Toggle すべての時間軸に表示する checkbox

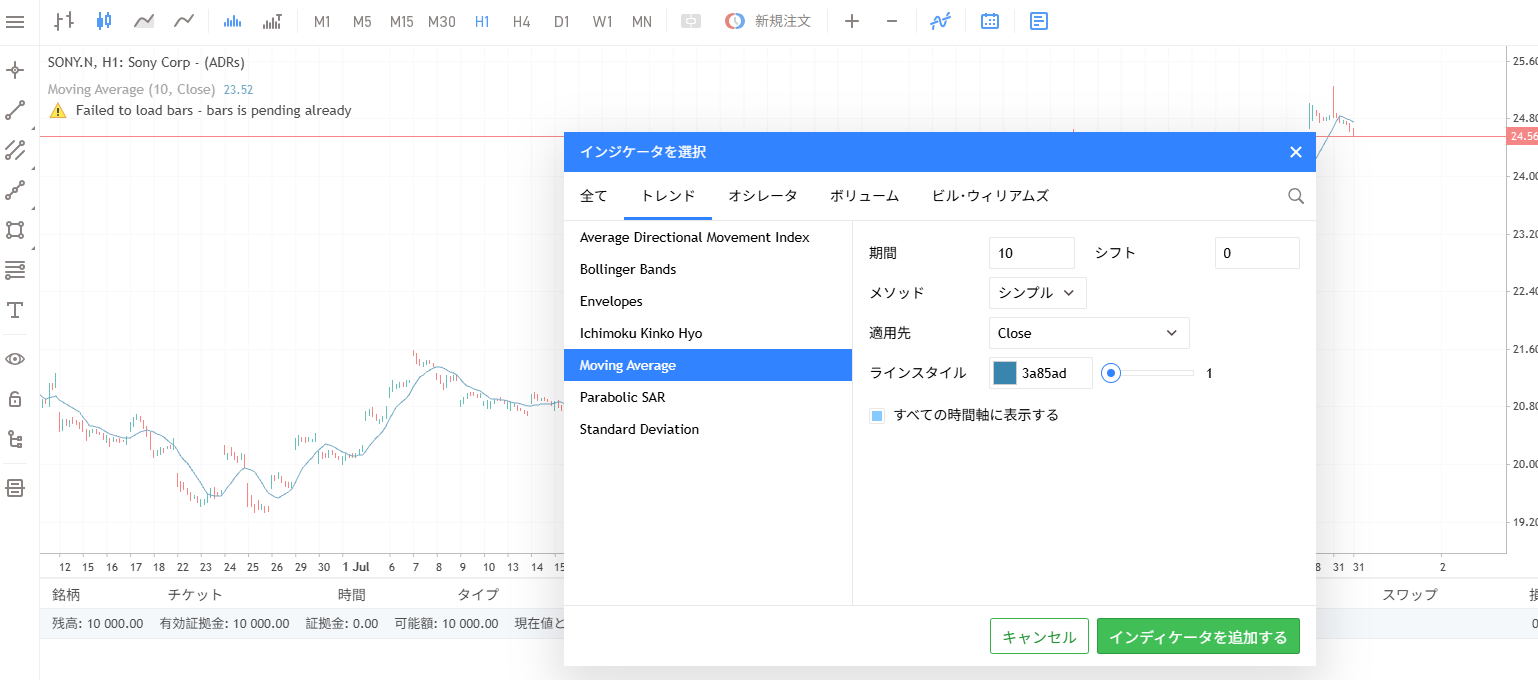(877, 416)
